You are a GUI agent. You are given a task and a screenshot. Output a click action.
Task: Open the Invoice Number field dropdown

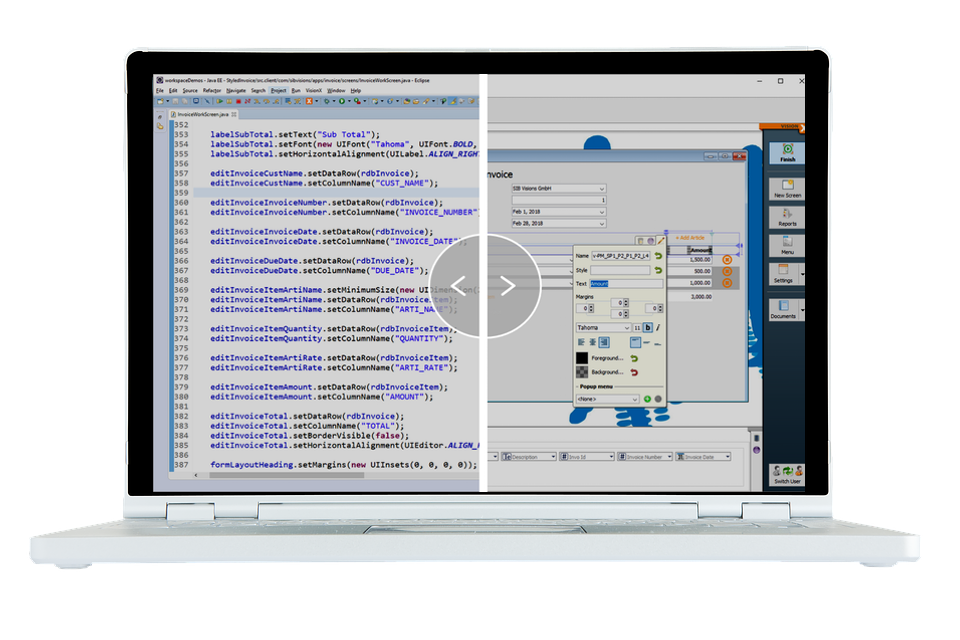pyautogui.click(x=669, y=457)
